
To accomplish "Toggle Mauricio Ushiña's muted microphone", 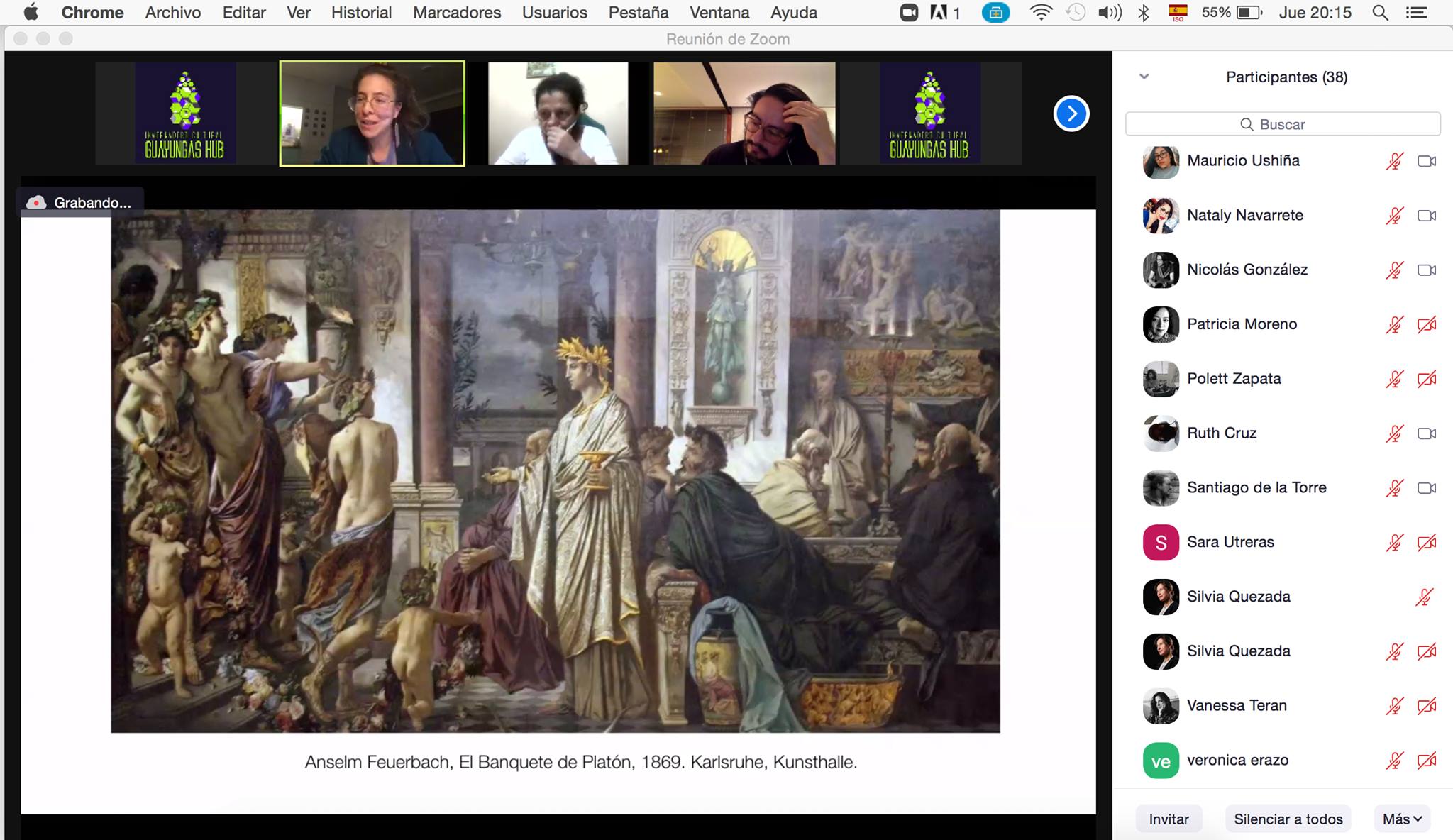I will [1395, 161].
